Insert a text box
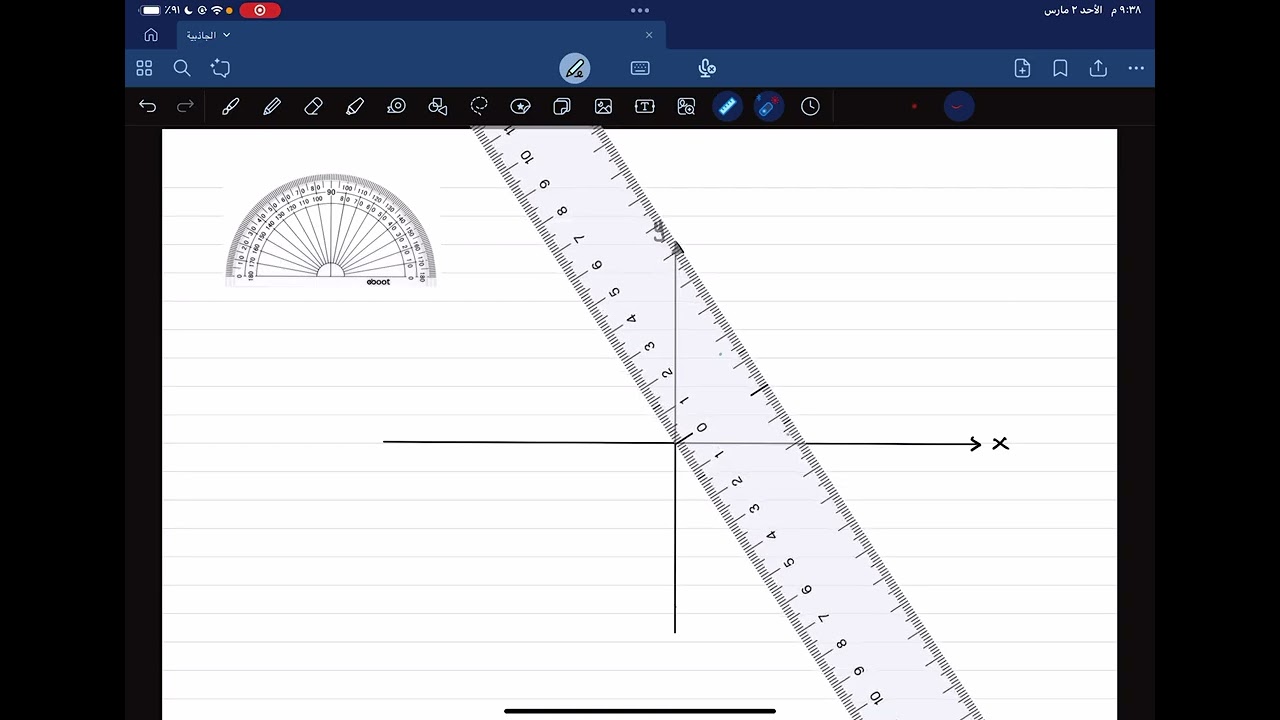 coord(645,106)
